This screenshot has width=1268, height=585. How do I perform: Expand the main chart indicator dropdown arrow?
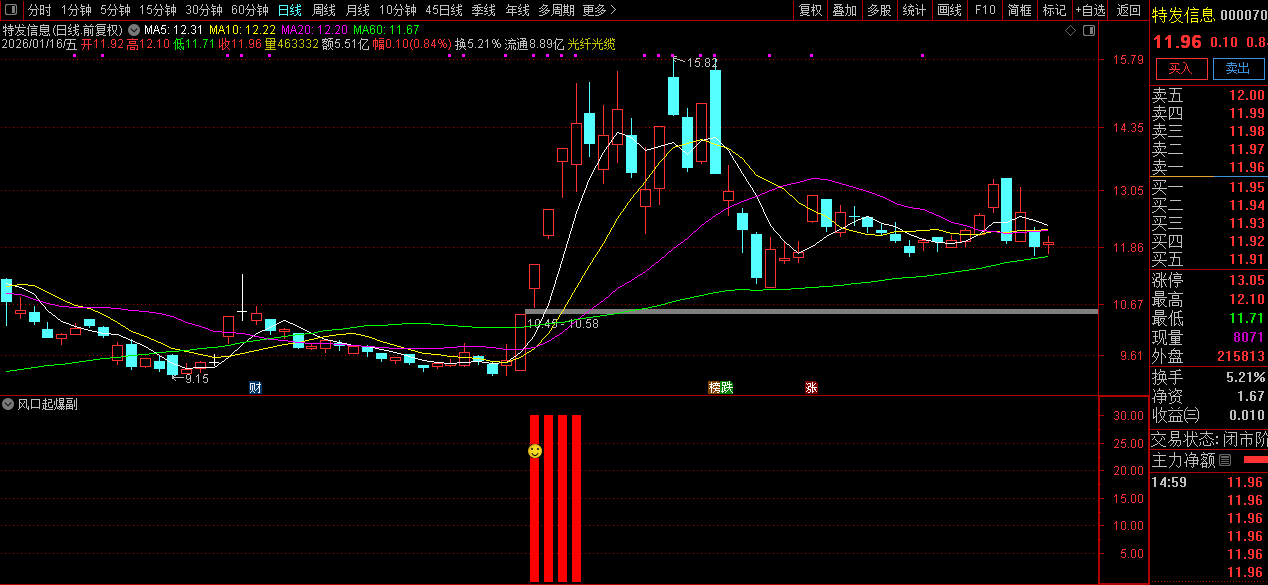click(x=134, y=30)
